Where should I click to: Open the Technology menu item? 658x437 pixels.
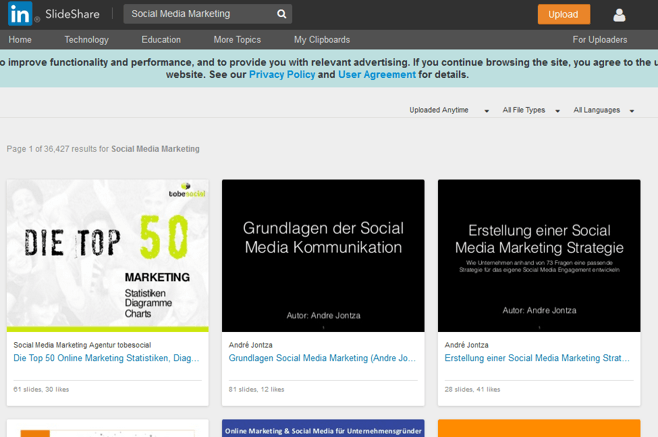coord(86,39)
